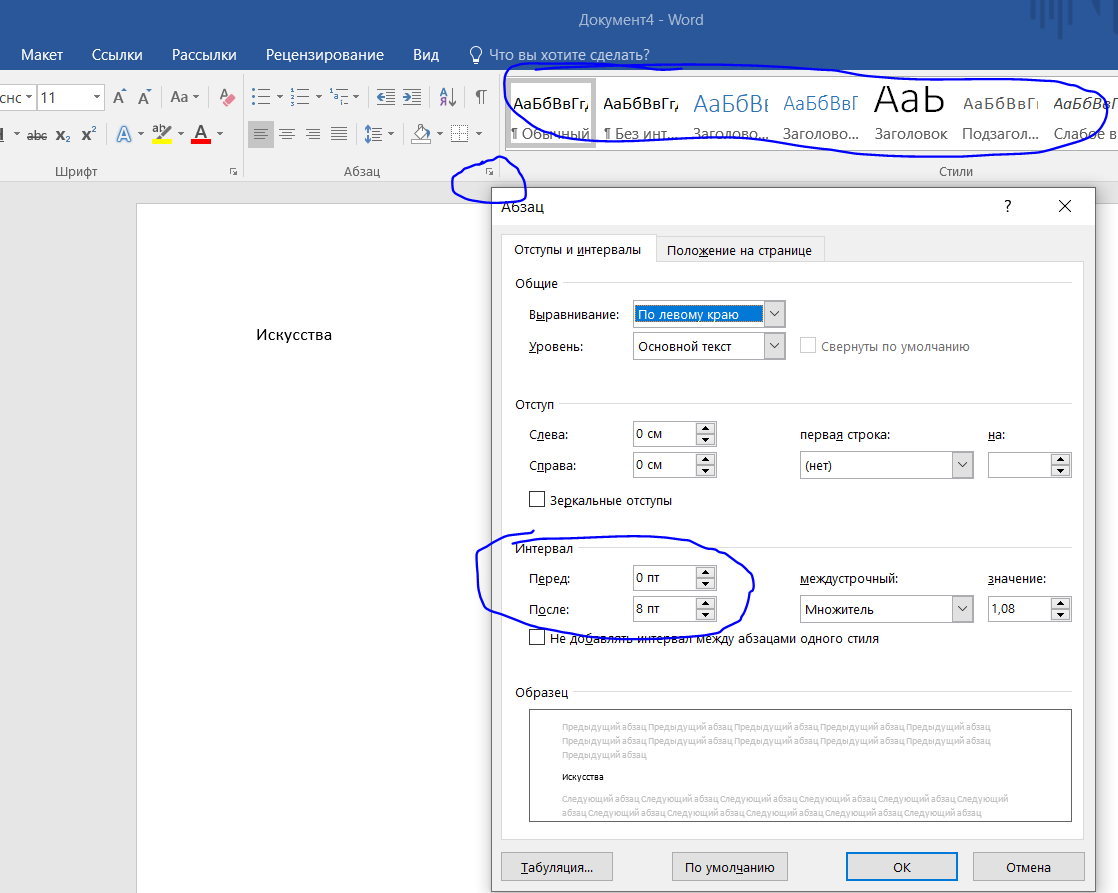Open the Уровень dropdown
This screenshot has height=893, width=1118.
(x=774, y=346)
